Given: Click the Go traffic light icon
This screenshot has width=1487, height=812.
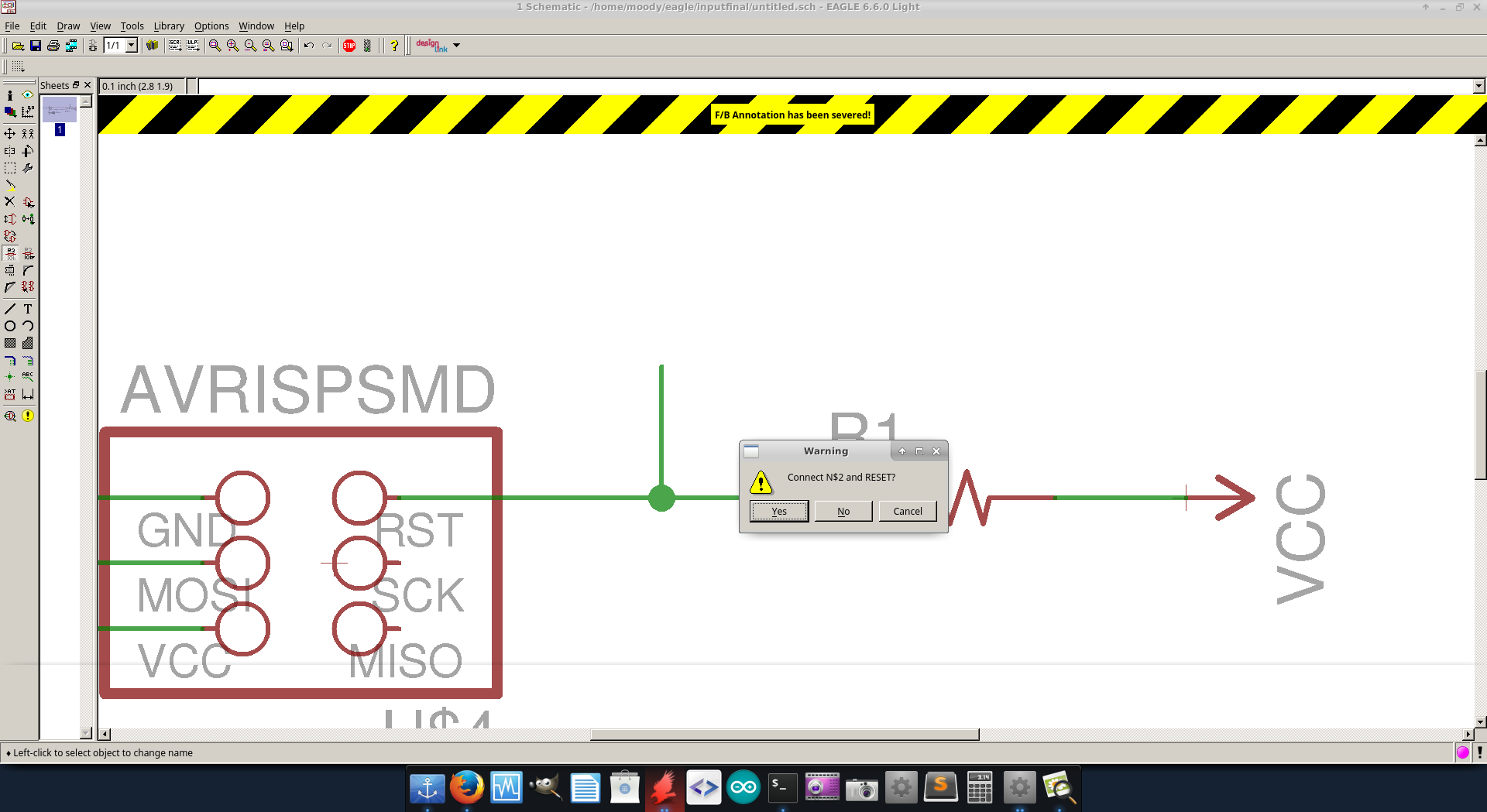Looking at the screenshot, I should click(x=367, y=46).
